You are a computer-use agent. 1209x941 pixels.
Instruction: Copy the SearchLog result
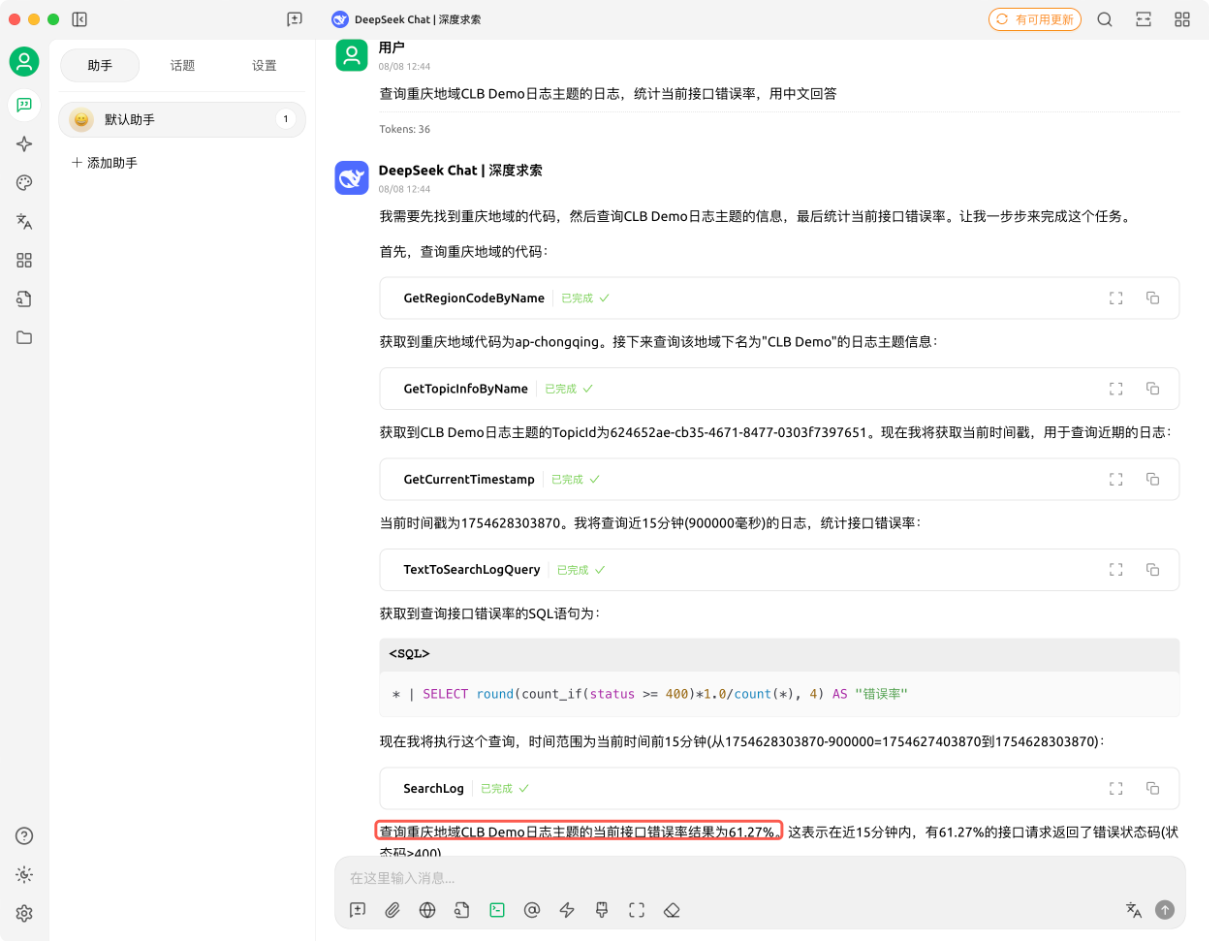pos(1152,788)
